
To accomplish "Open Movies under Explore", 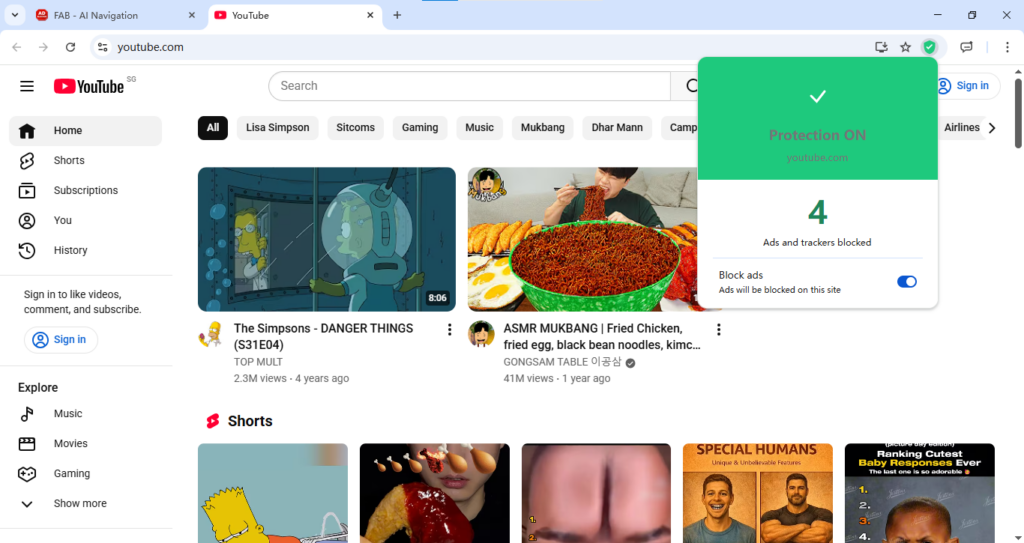I will [x=86, y=444].
